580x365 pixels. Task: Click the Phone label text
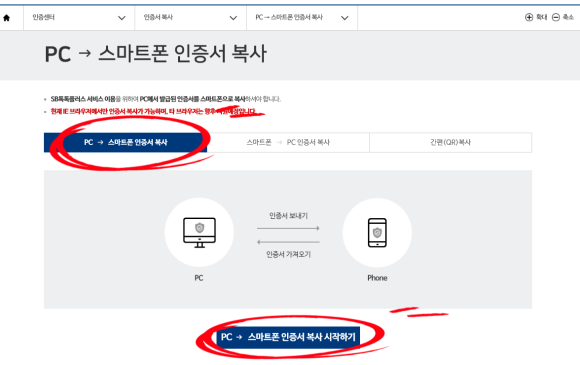tap(377, 278)
